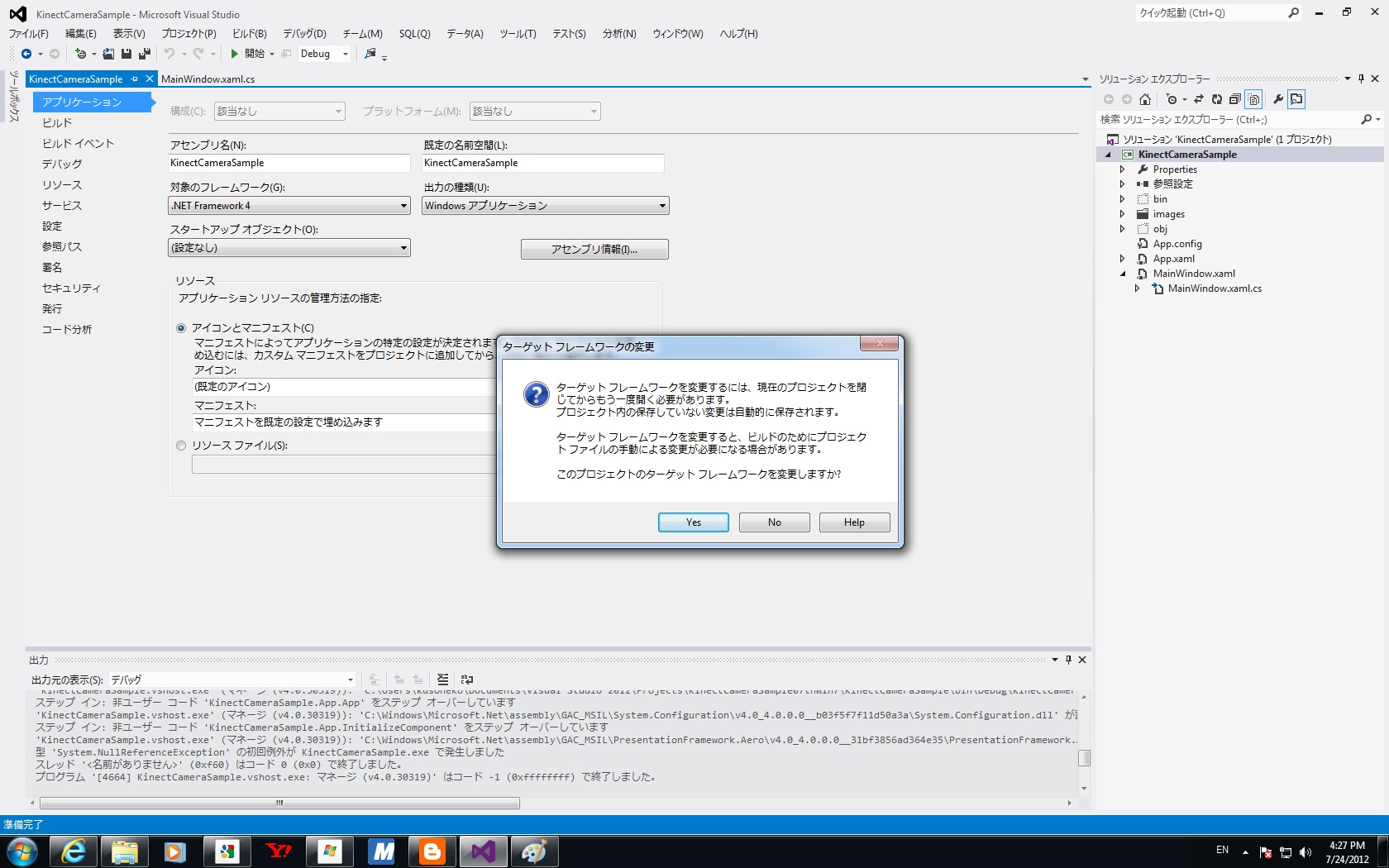Toggle word wrap in the output panel
Viewport: 1389px width, 868px height.
click(467, 680)
